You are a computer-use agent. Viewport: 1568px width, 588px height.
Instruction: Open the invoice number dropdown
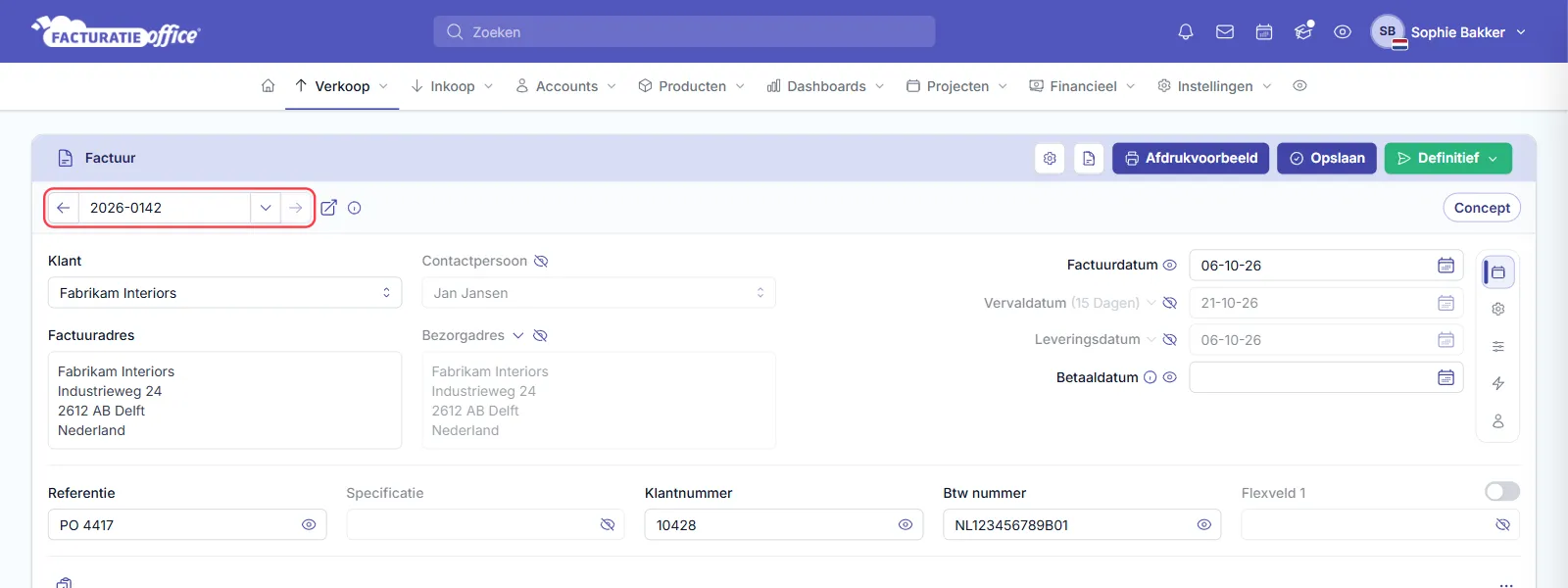(x=266, y=208)
